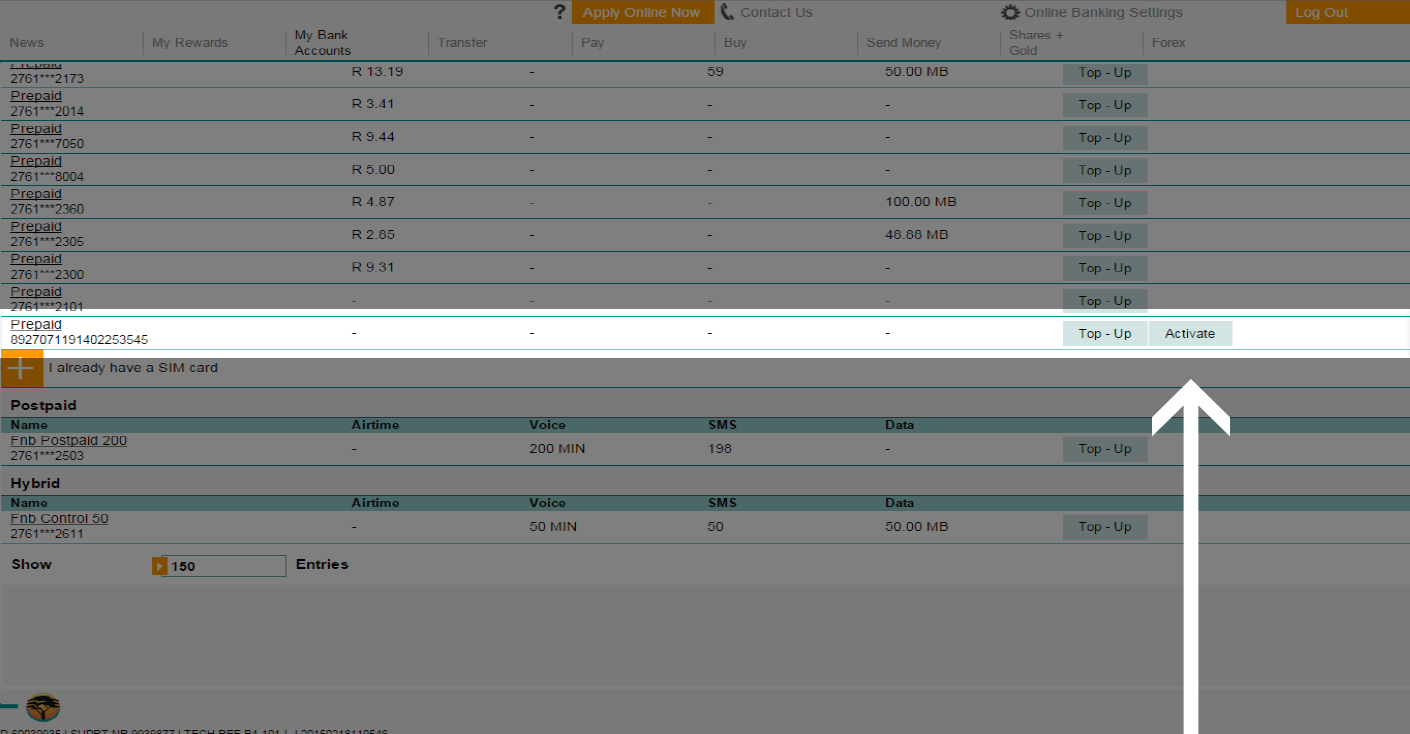This screenshot has height=734, width=1410.
Task: Open the Shares + Gold menu
Action: (1036, 43)
